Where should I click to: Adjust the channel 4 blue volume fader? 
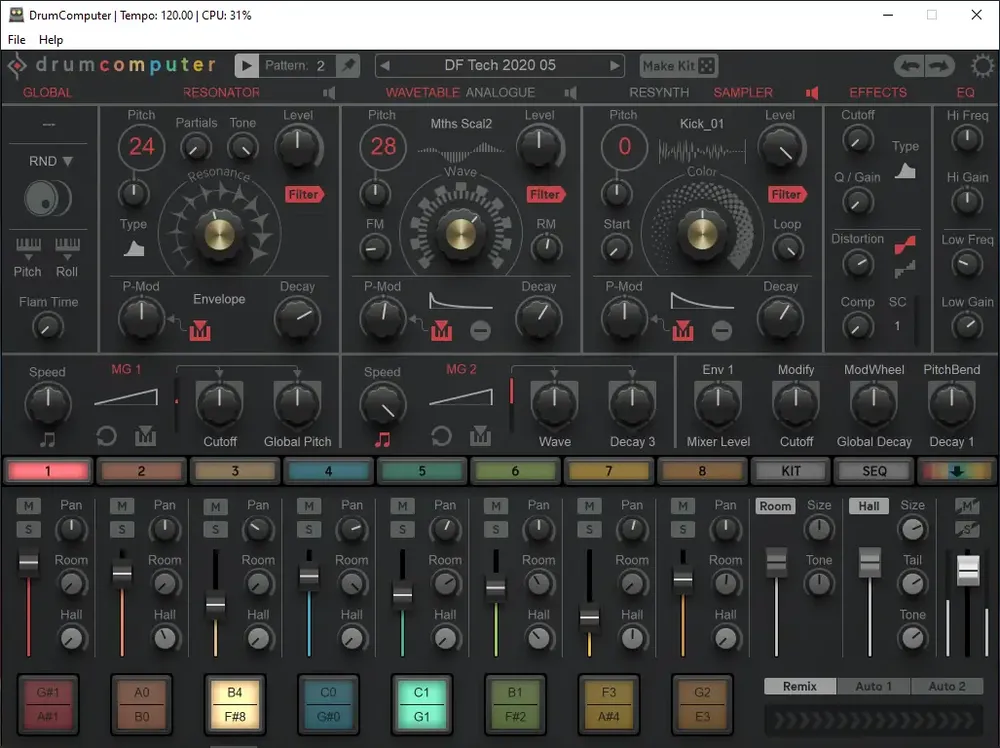[x=309, y=576]
